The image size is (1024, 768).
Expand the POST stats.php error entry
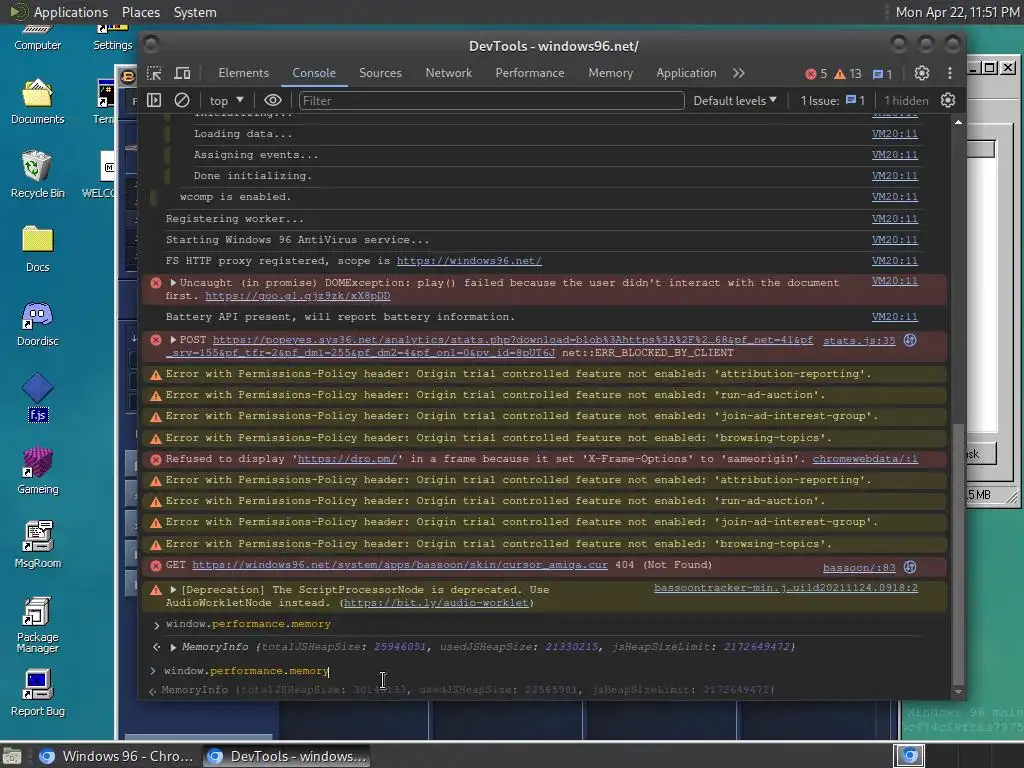(x=173, y=340)
